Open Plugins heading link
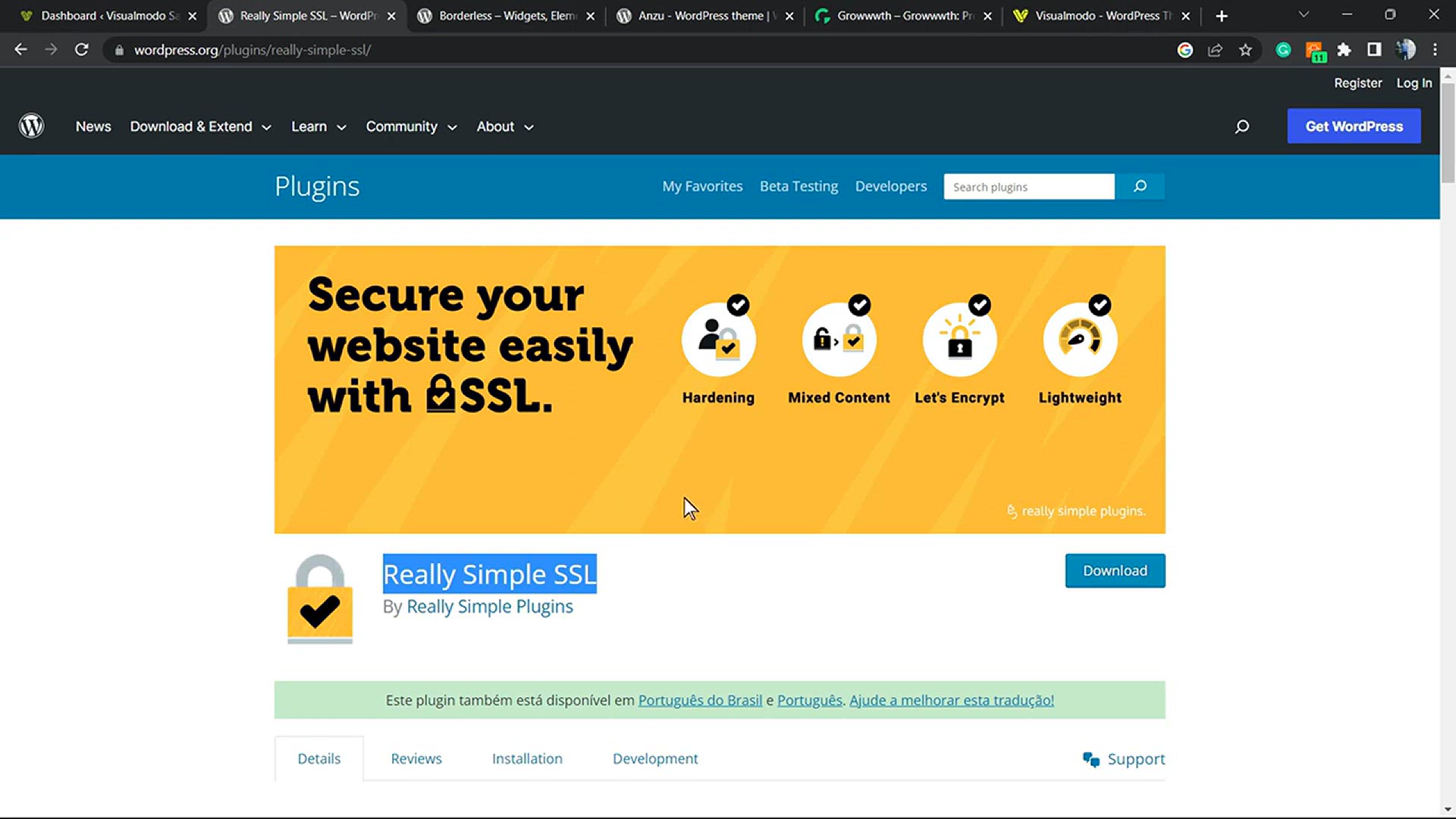 [x=317, y=187]
